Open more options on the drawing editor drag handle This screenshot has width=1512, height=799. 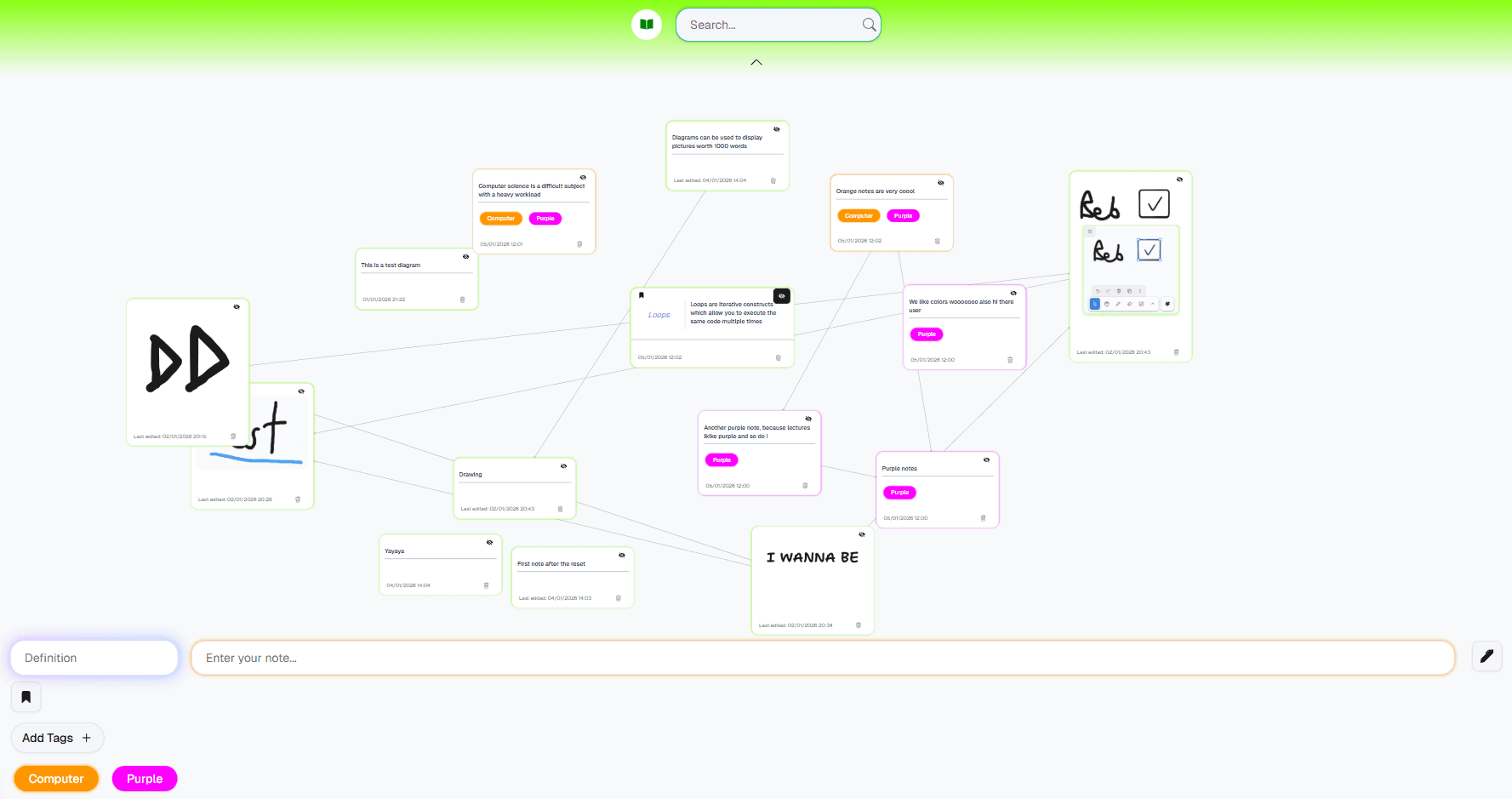[1090, 231]
